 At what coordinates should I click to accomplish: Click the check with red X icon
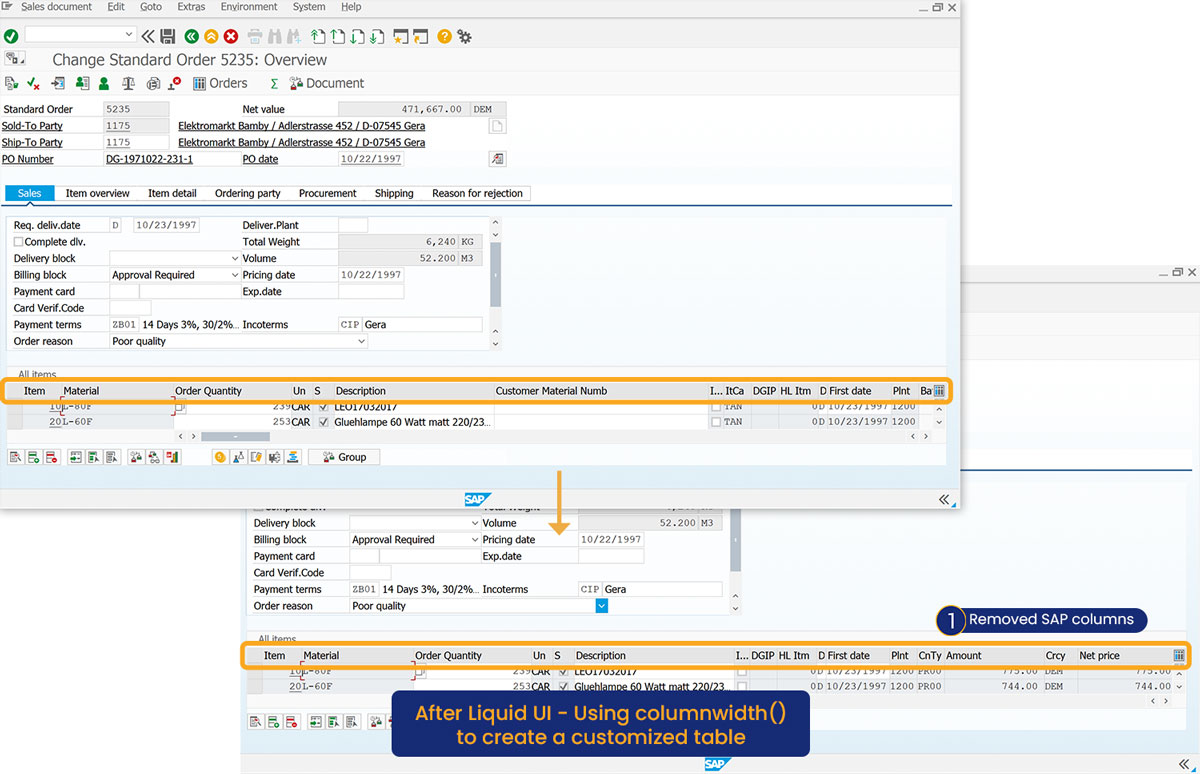pyautogui.click(x=34, y=84)
